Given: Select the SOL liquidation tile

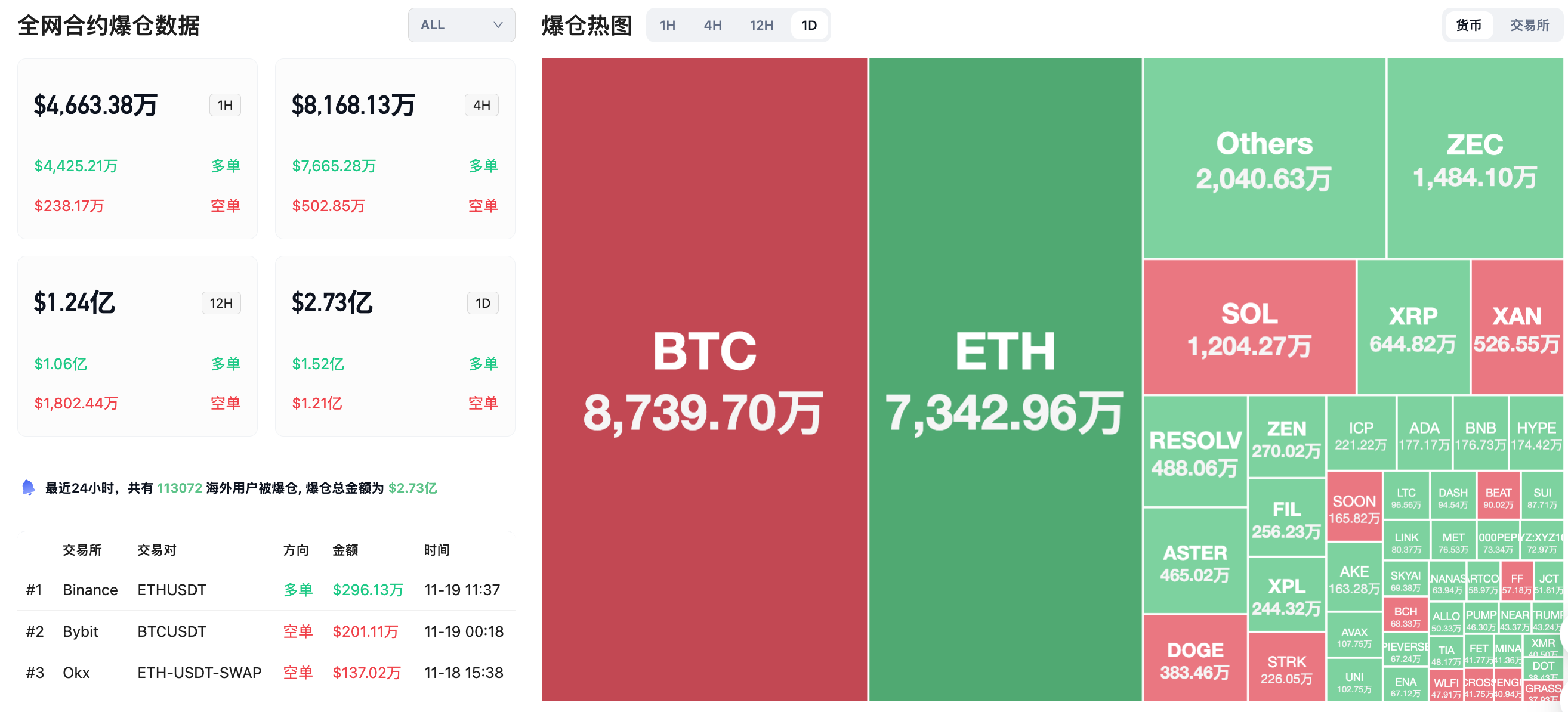Looking at the screenshot, I should click(1249, 327).
